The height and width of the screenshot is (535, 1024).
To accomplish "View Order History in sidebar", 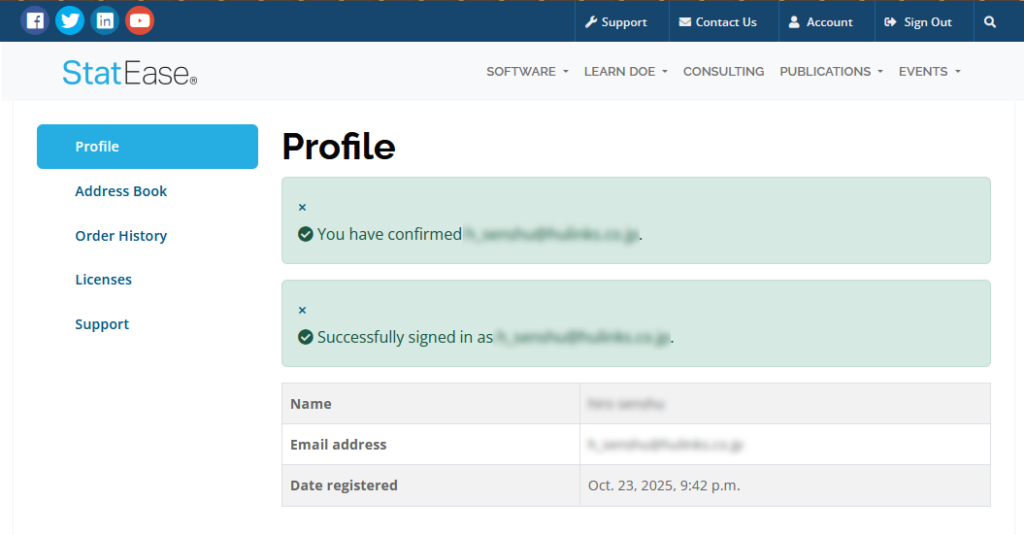I will coord(121,236).
